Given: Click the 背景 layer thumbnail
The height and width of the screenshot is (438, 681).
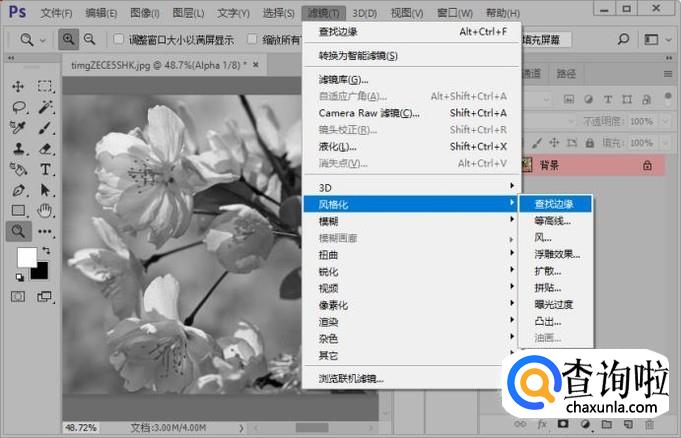Looking at the screenshot, I should click(x=527, y=165).
